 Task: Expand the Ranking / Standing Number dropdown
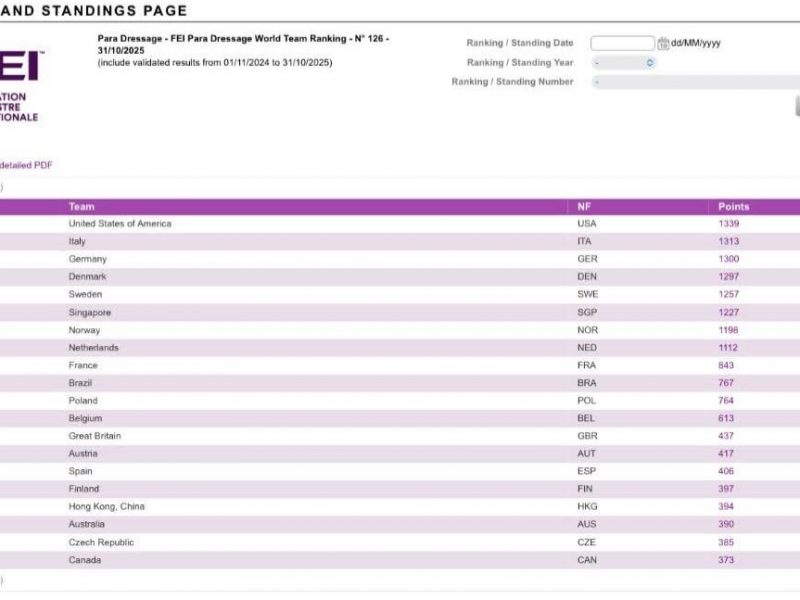[695, 82]
